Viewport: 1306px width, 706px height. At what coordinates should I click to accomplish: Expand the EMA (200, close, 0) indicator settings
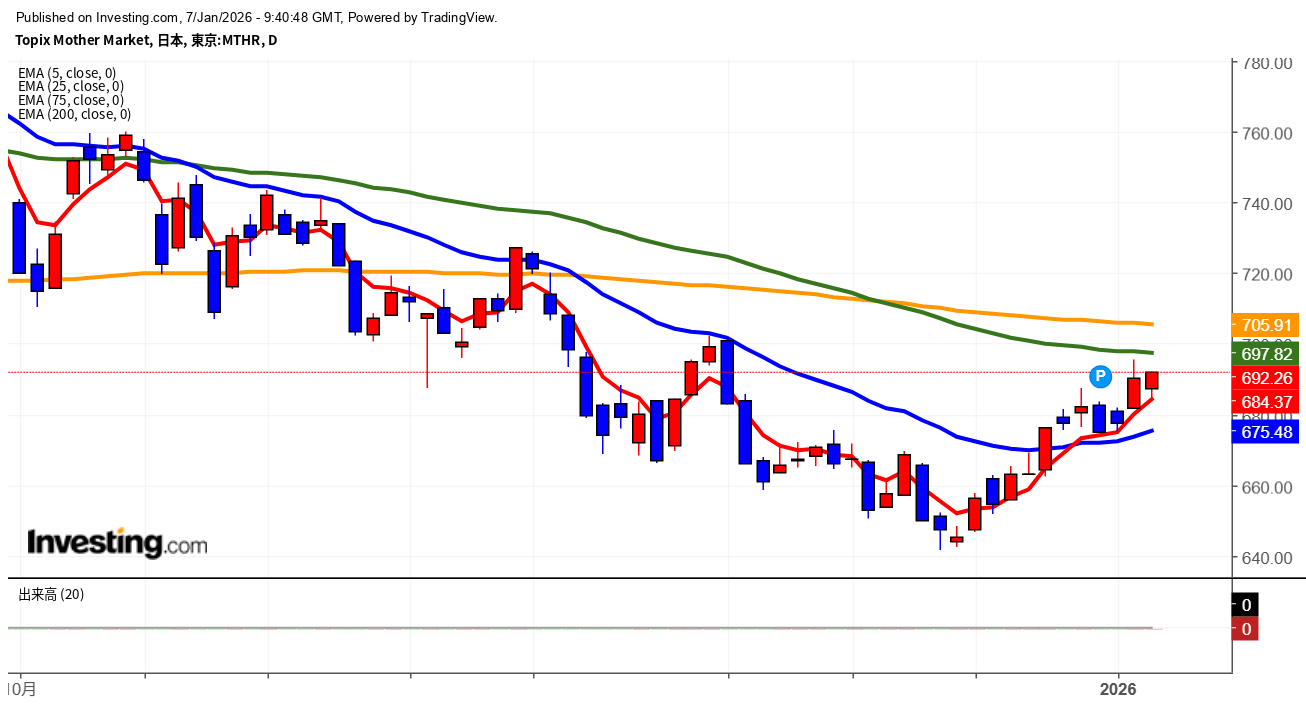[74, 114]
